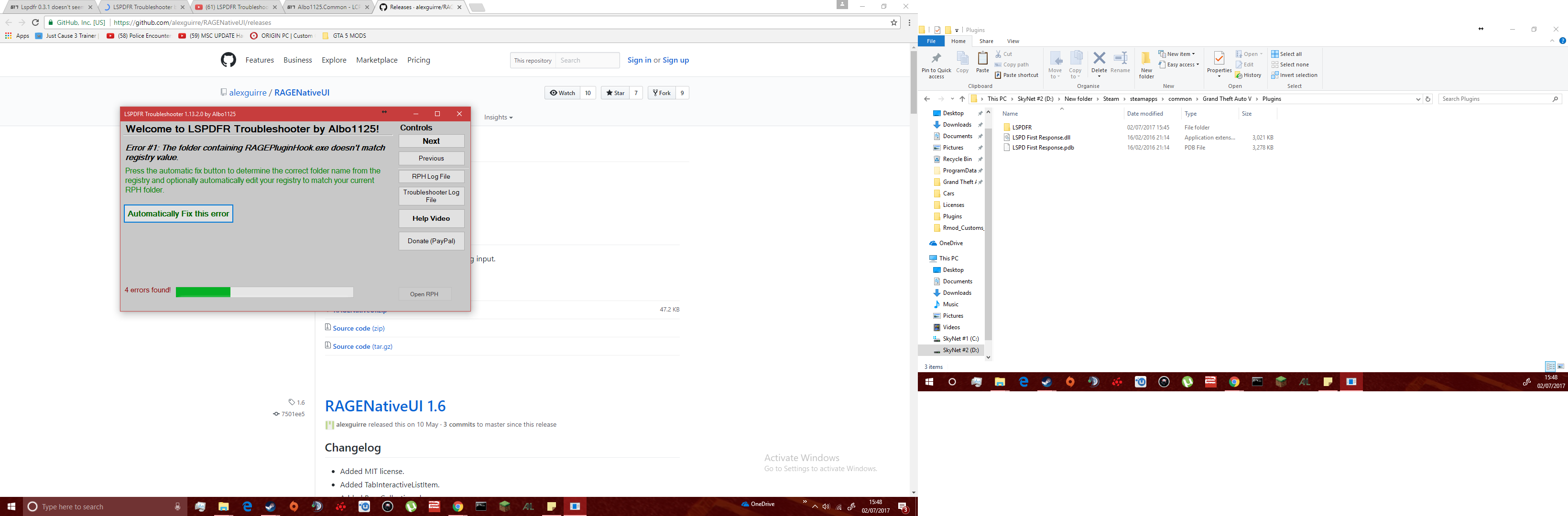Click the explorer help question mark
This screenshot has width=1568, height=516.
pos(1563,41)
